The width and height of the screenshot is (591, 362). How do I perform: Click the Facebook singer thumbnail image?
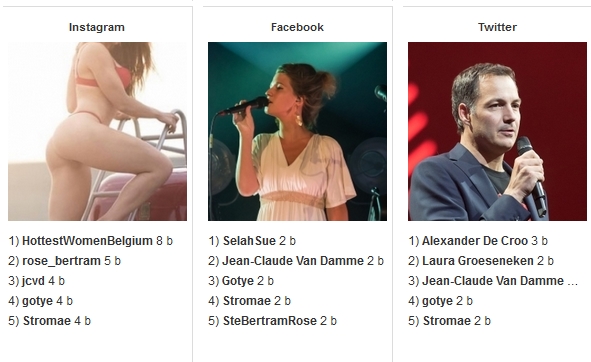297,131
